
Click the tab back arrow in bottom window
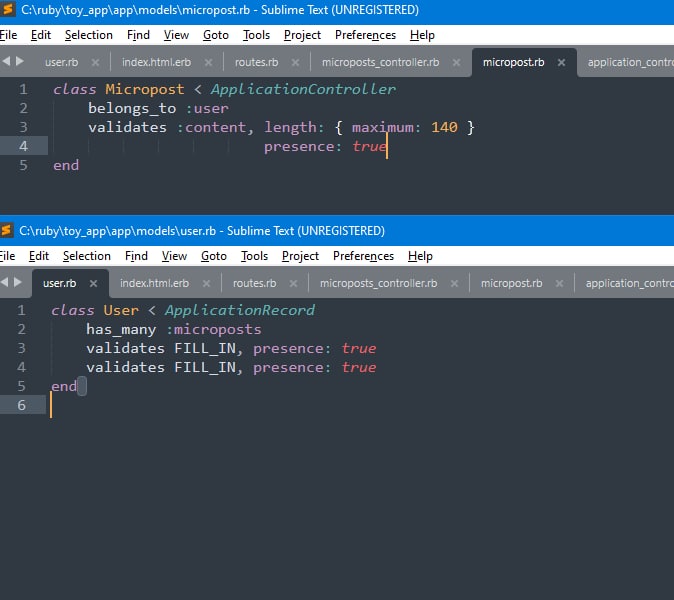[4, 282]
